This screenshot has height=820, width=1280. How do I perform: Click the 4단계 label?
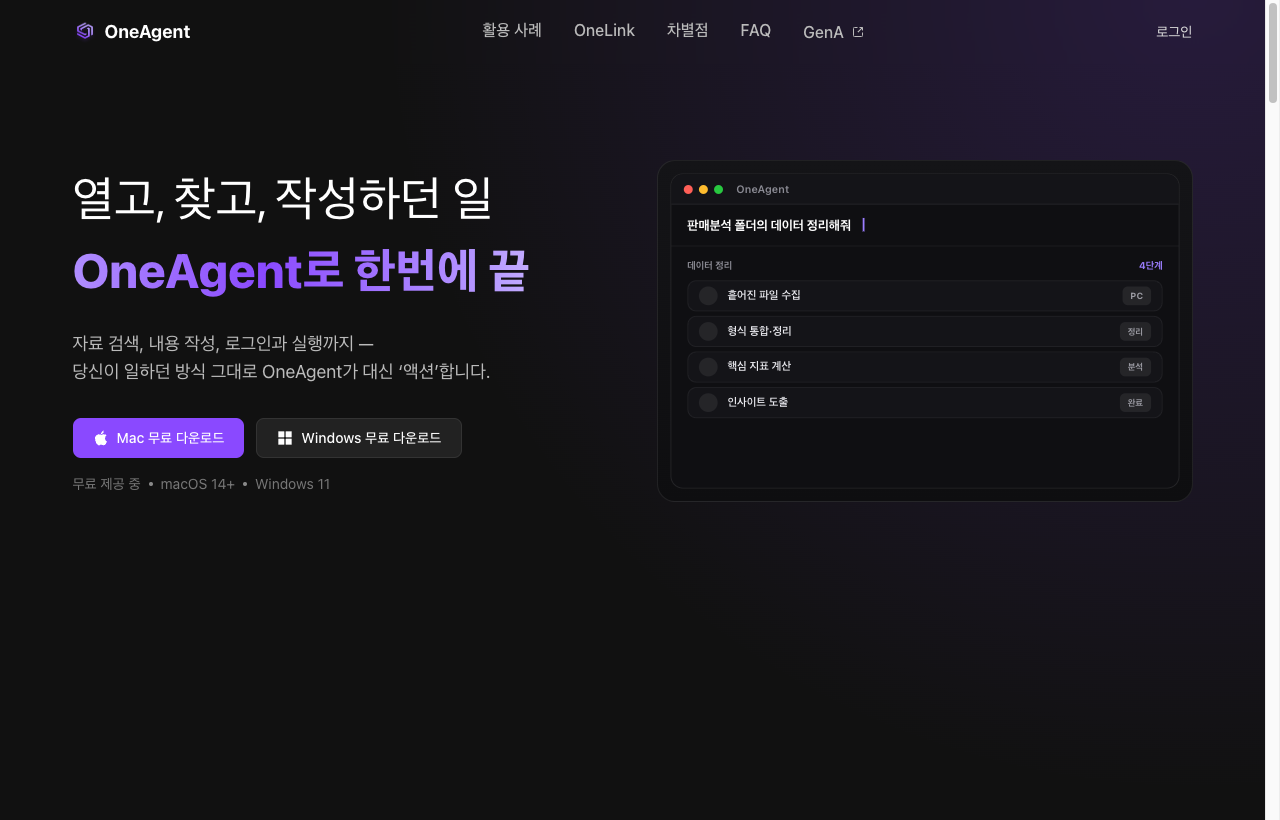click(x=1150, y=265)
